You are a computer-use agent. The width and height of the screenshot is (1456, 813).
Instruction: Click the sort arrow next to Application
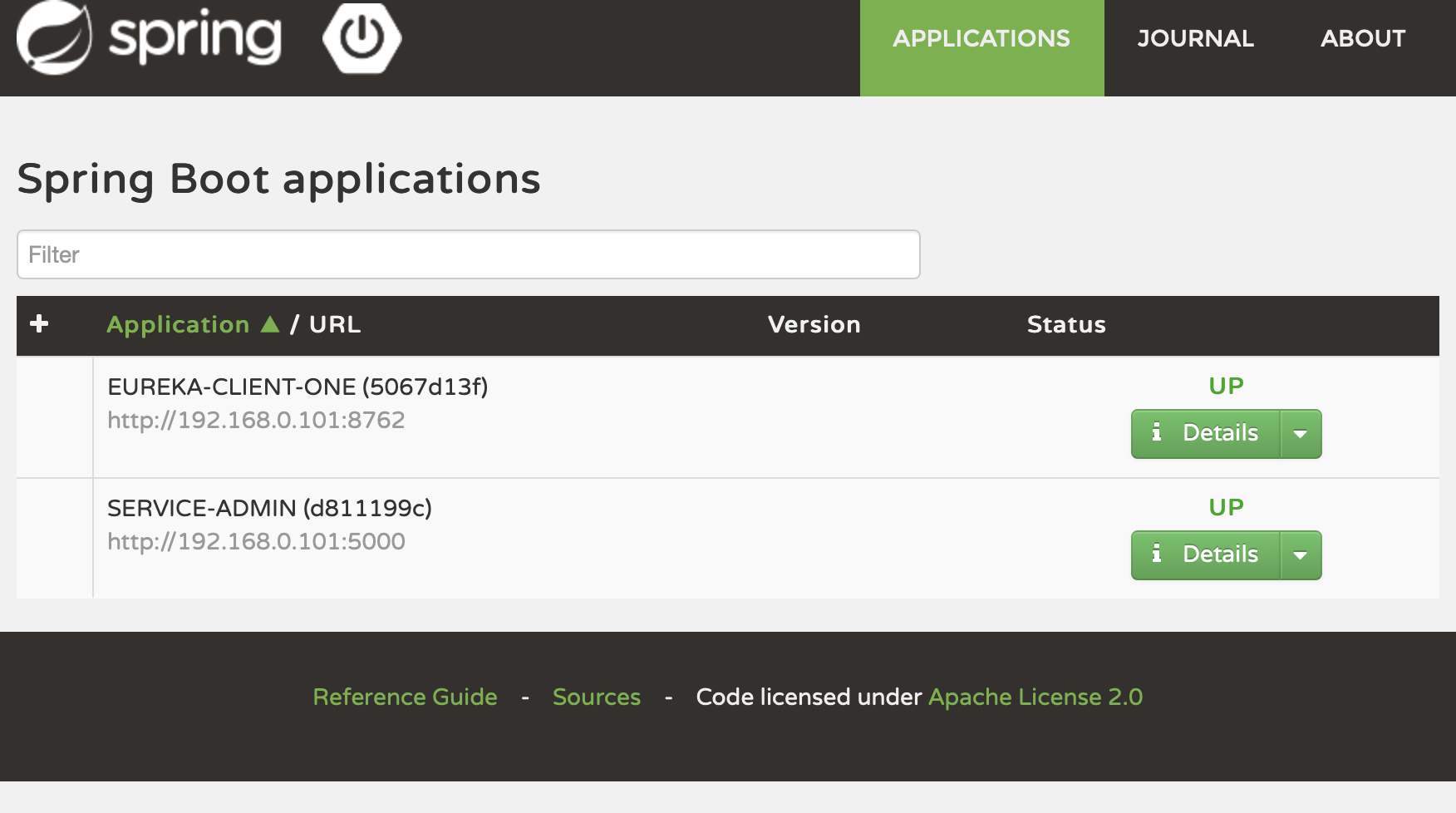pos(270,323)
